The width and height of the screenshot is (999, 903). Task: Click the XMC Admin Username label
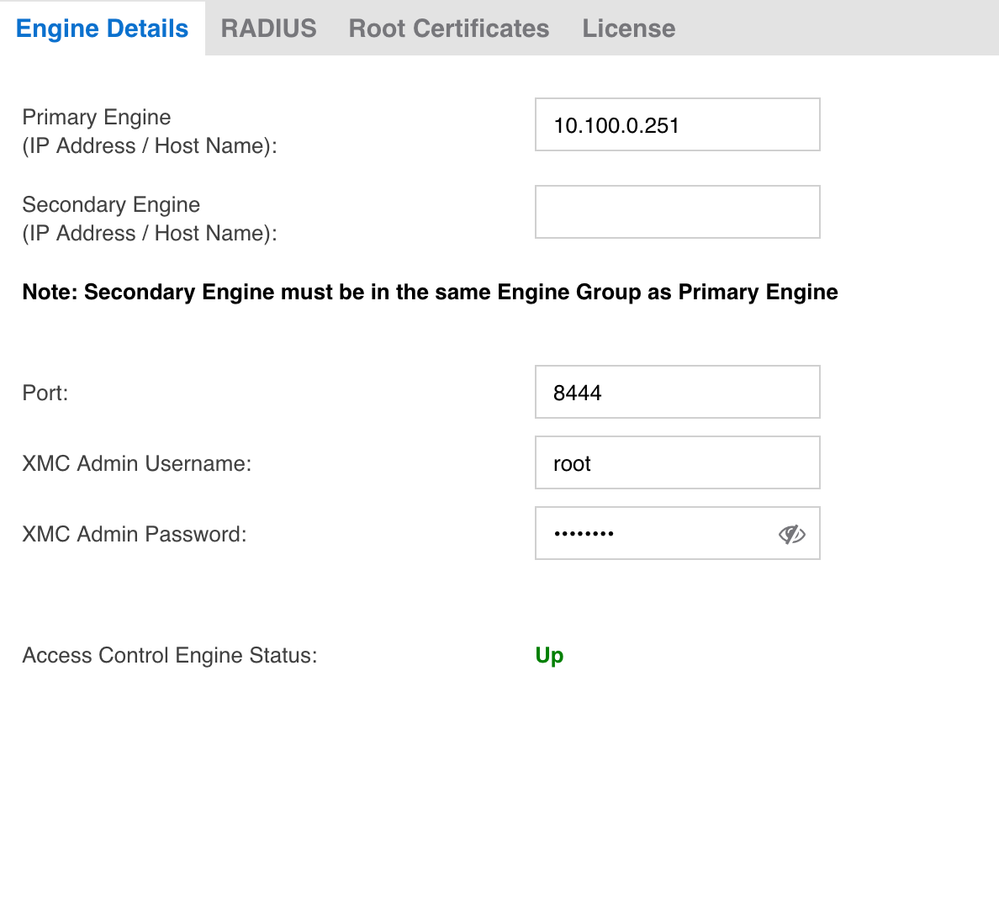pyautogui.click(x=136, y=464)
